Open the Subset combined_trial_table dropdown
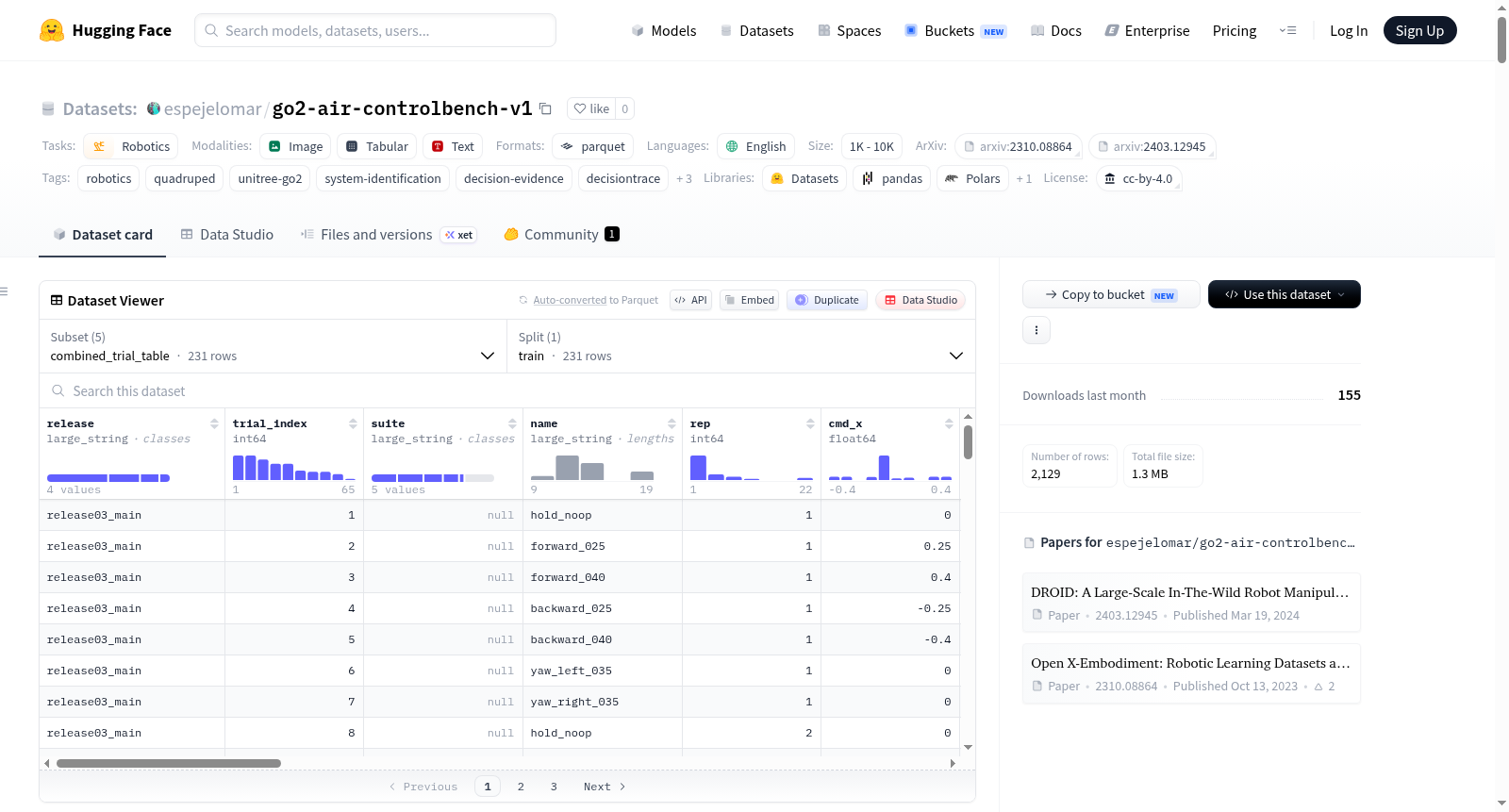The width and height of the screenshot is (1509, 812). coord(273,346)
